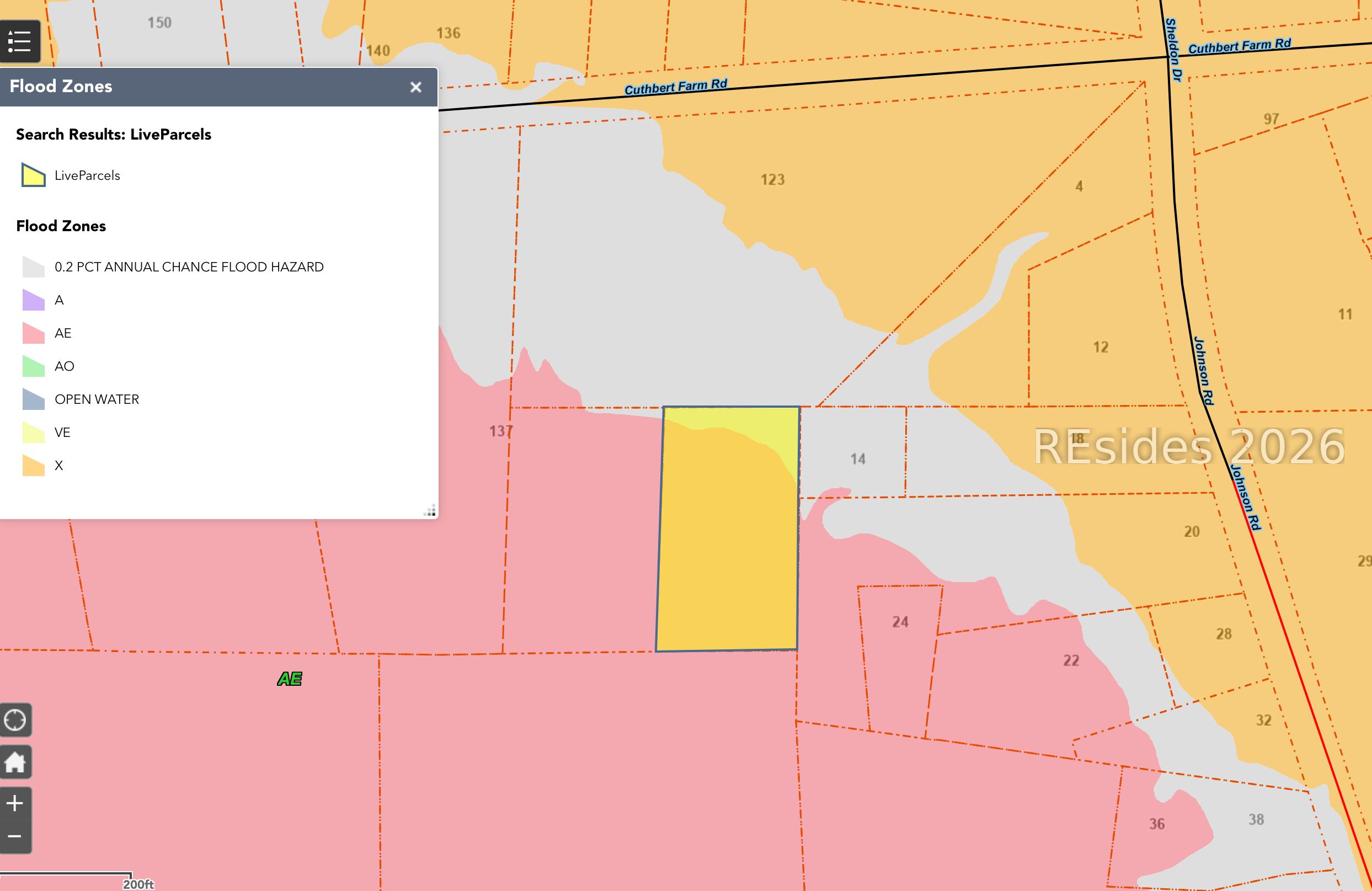Image resolution: width=1372 pixels, height=891 pixels.
Task: Click the locate my position button
Action: (x=15, y=720)
